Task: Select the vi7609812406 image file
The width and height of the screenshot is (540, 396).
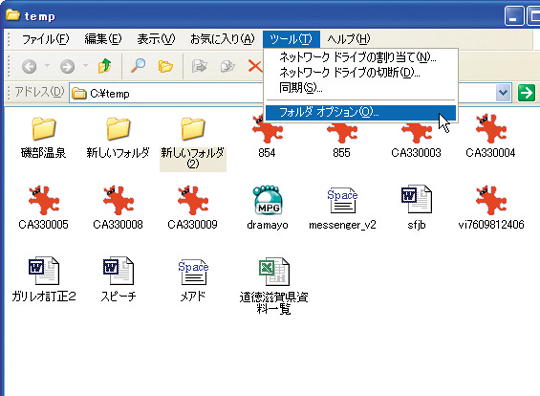Action: click(491, 208)
